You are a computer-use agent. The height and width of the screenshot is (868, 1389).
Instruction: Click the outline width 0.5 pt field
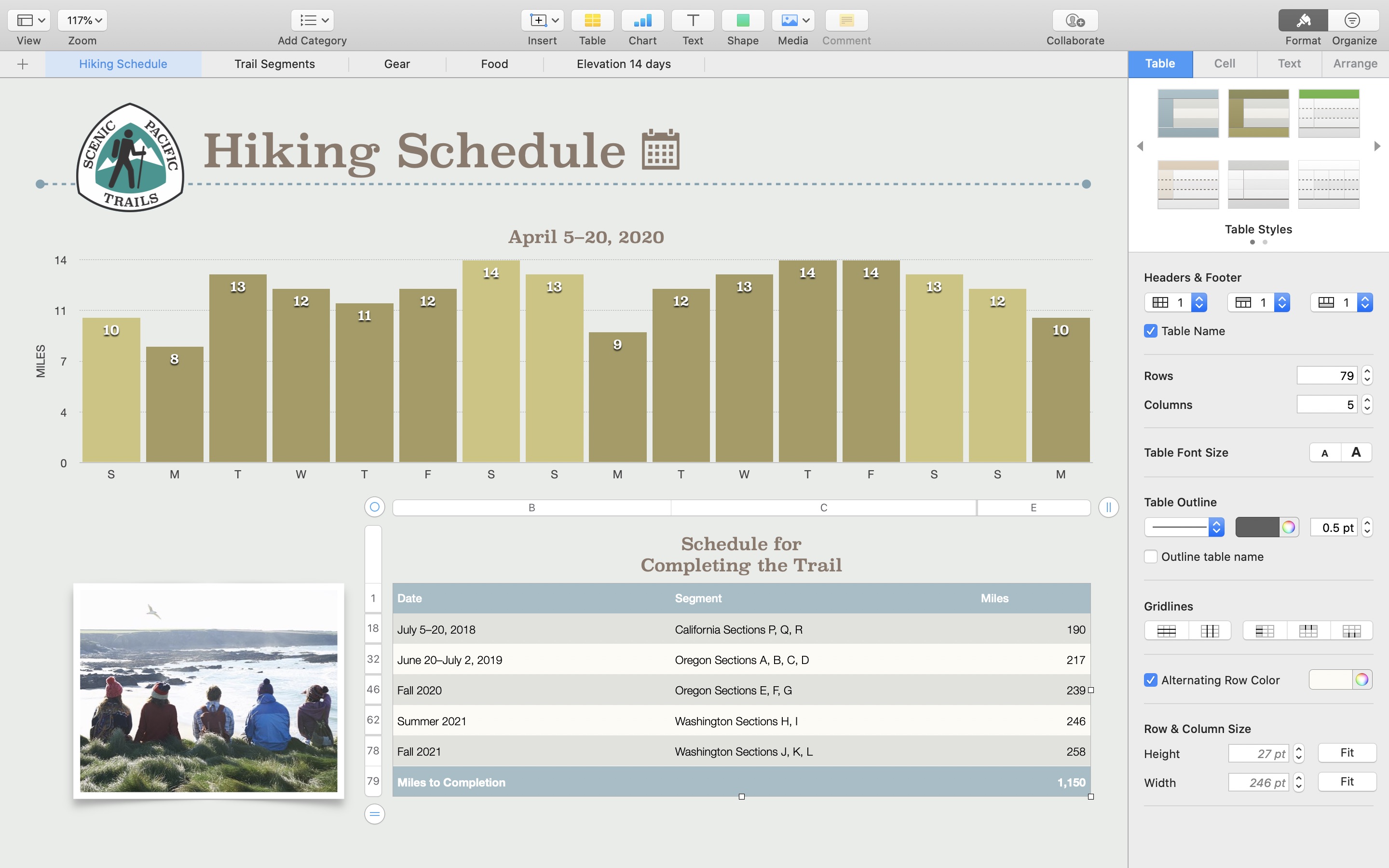[1334, 527]
